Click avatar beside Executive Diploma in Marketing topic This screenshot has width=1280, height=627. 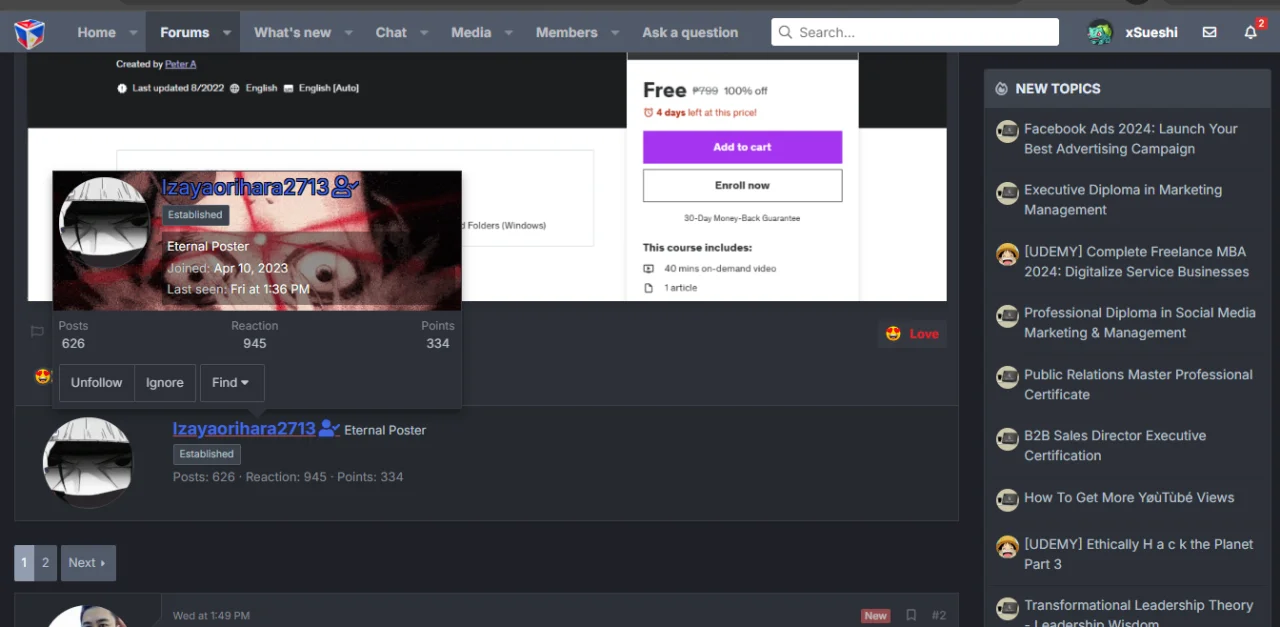point(1007,193)
